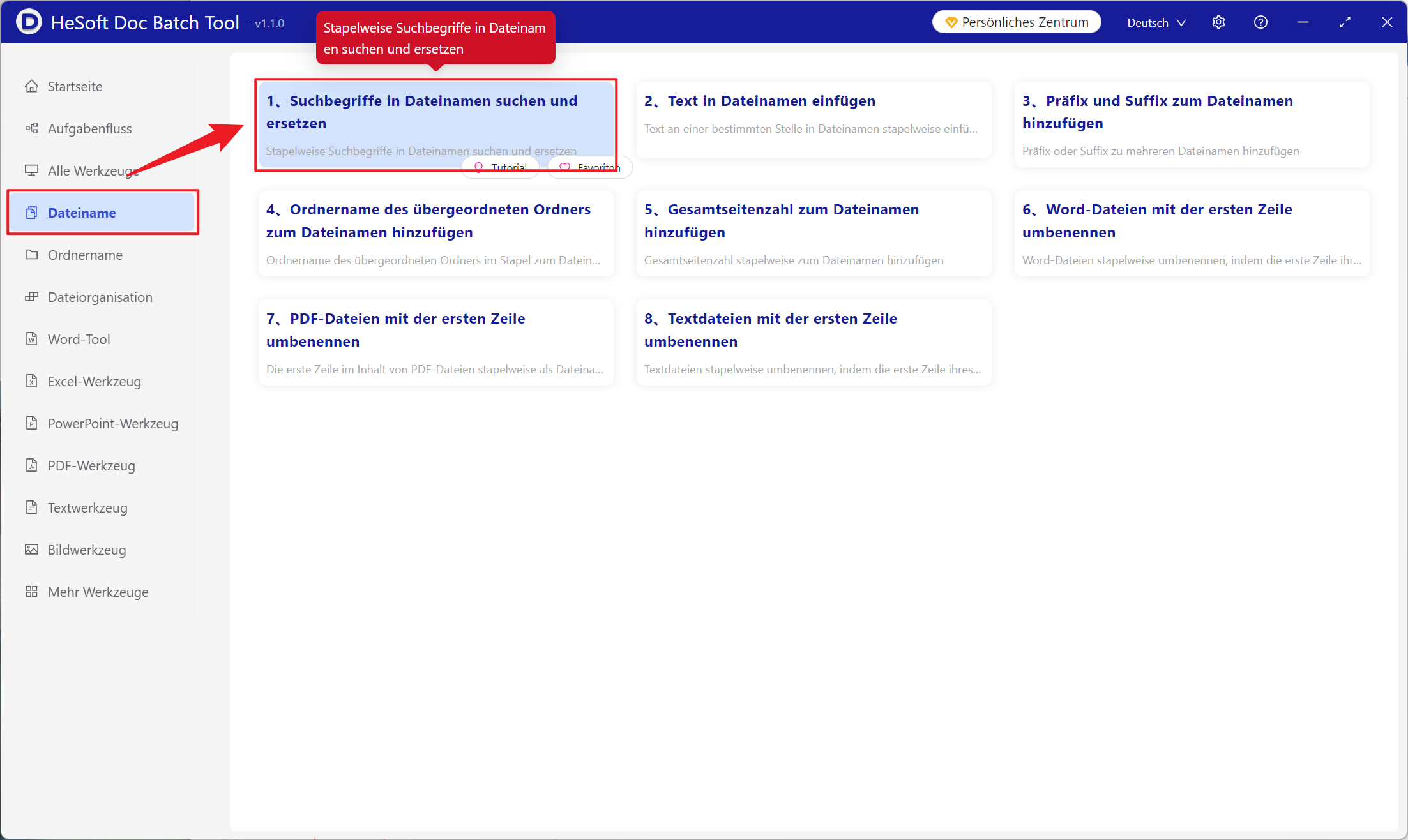Image resolution: width=1408 pixels, height=840 pixels.
Task: Open Persönliches Zentrum button
Action: [1017, 22]
